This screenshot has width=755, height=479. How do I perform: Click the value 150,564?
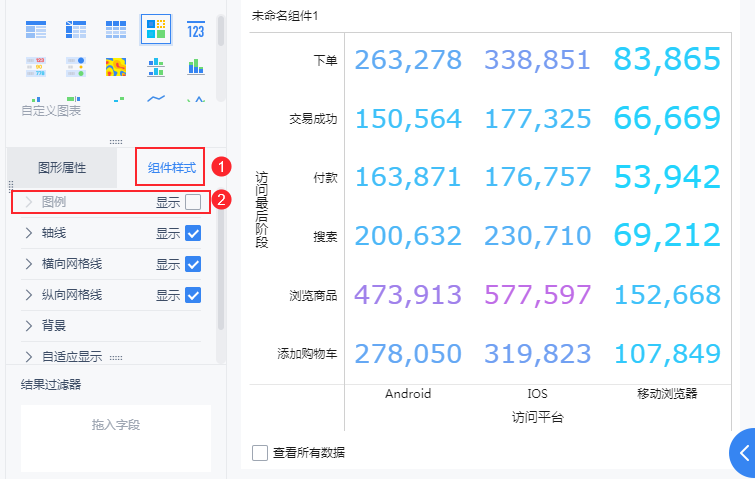408,119
